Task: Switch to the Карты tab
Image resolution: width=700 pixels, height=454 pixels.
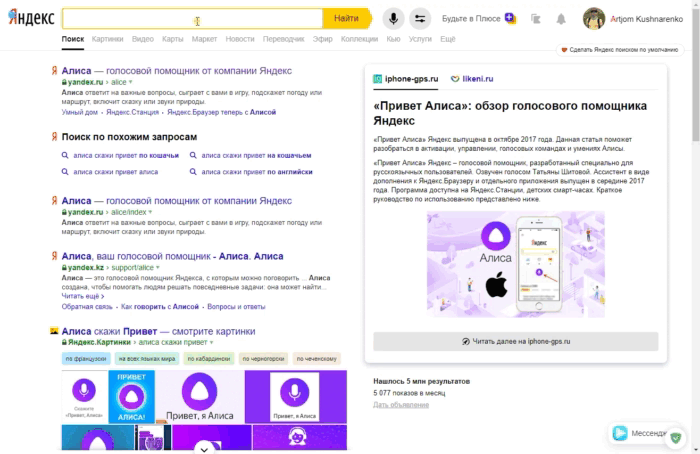Action: [x=173, y=39]
